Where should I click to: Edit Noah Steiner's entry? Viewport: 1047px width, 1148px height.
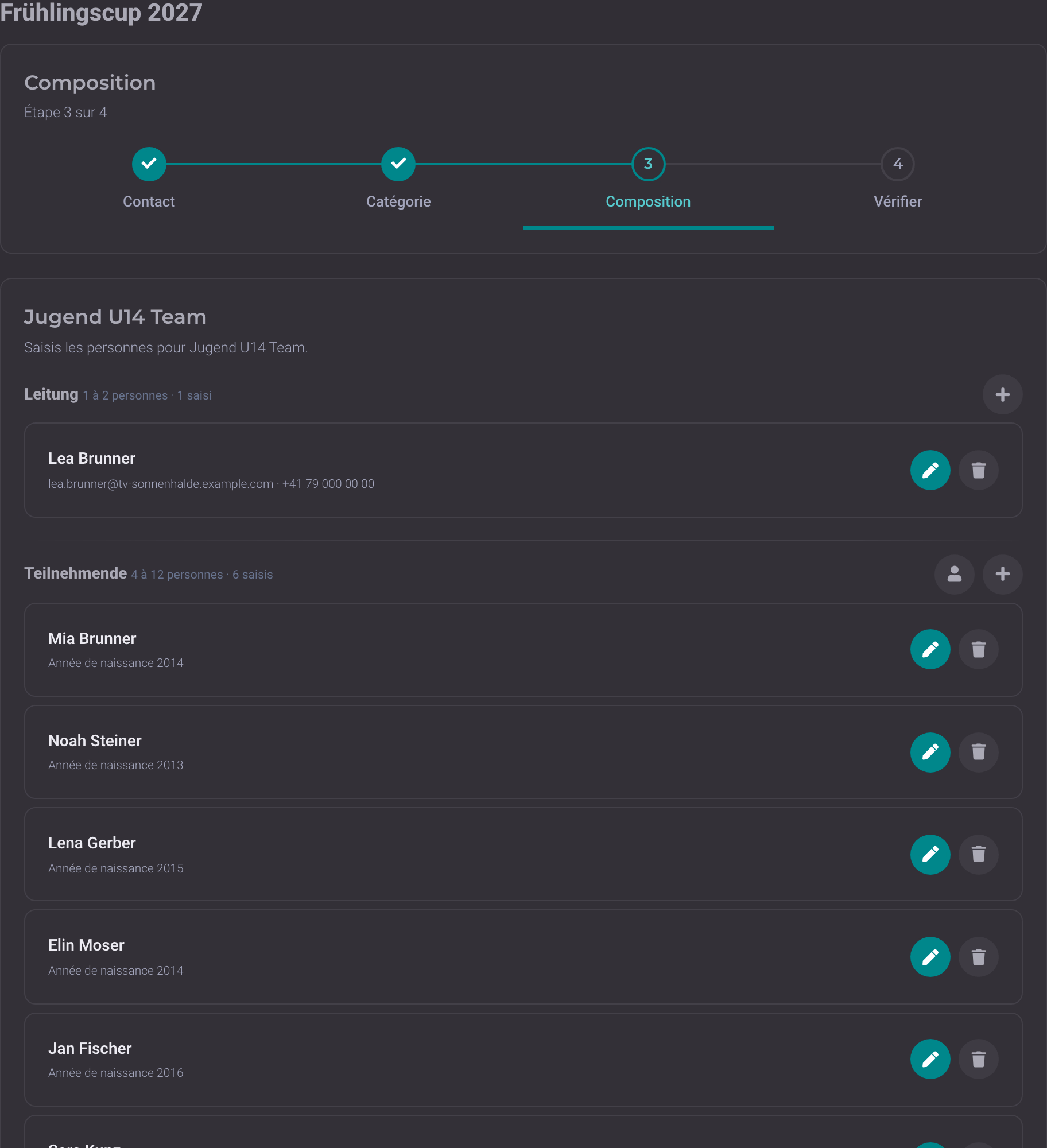[x=930, y=752]
